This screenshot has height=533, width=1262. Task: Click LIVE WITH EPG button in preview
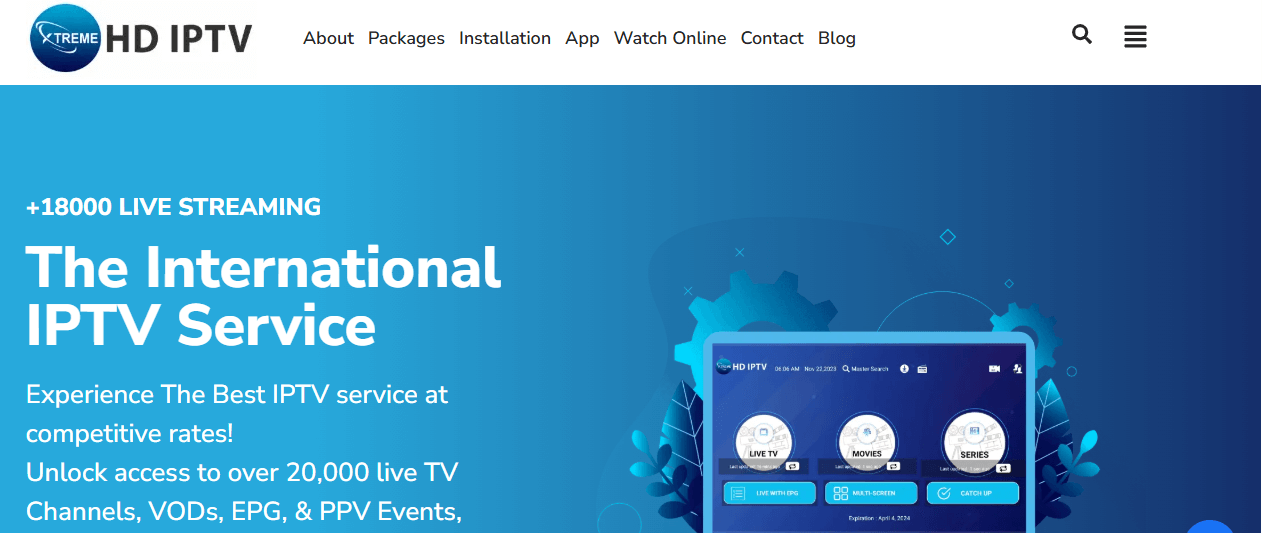770,493
